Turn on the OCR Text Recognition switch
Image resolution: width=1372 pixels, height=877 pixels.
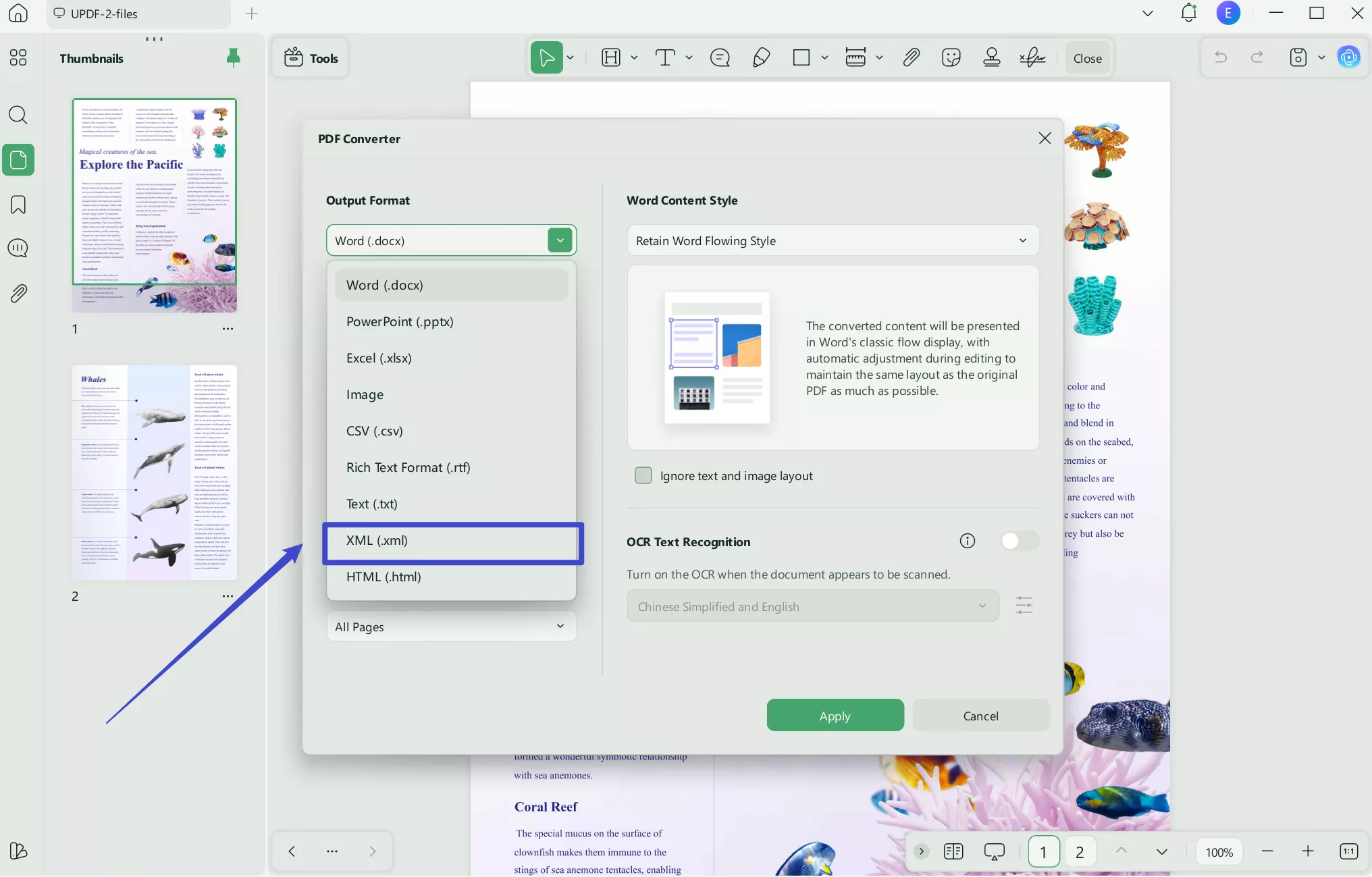click(1020, 541)
